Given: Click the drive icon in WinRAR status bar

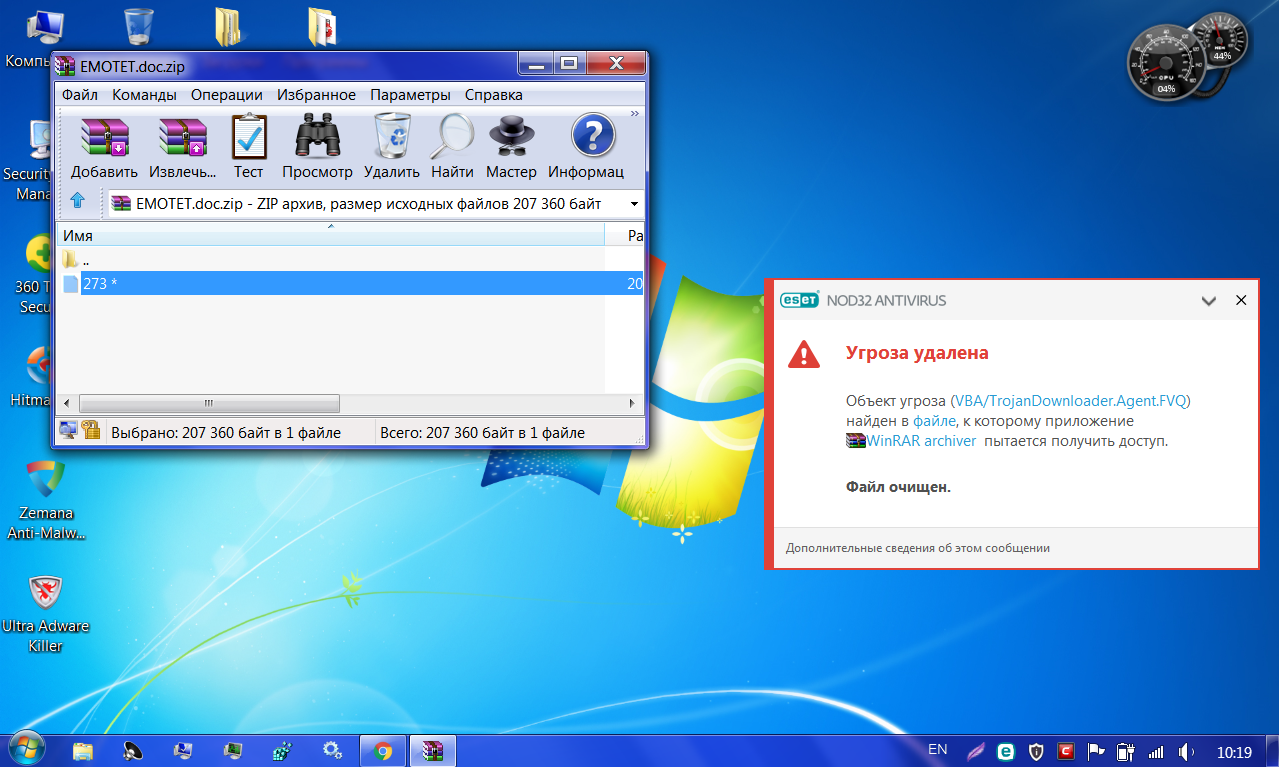Looking at the screenshot, I should (x=68, y=431).
